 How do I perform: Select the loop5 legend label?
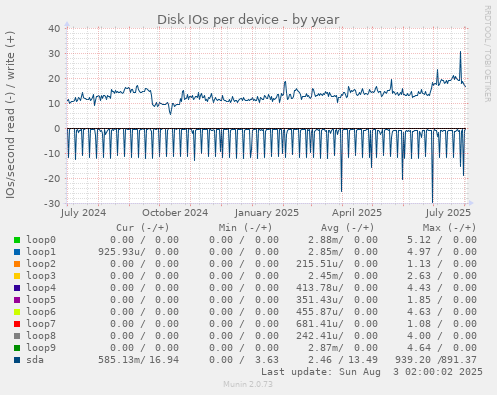[41, 300]
